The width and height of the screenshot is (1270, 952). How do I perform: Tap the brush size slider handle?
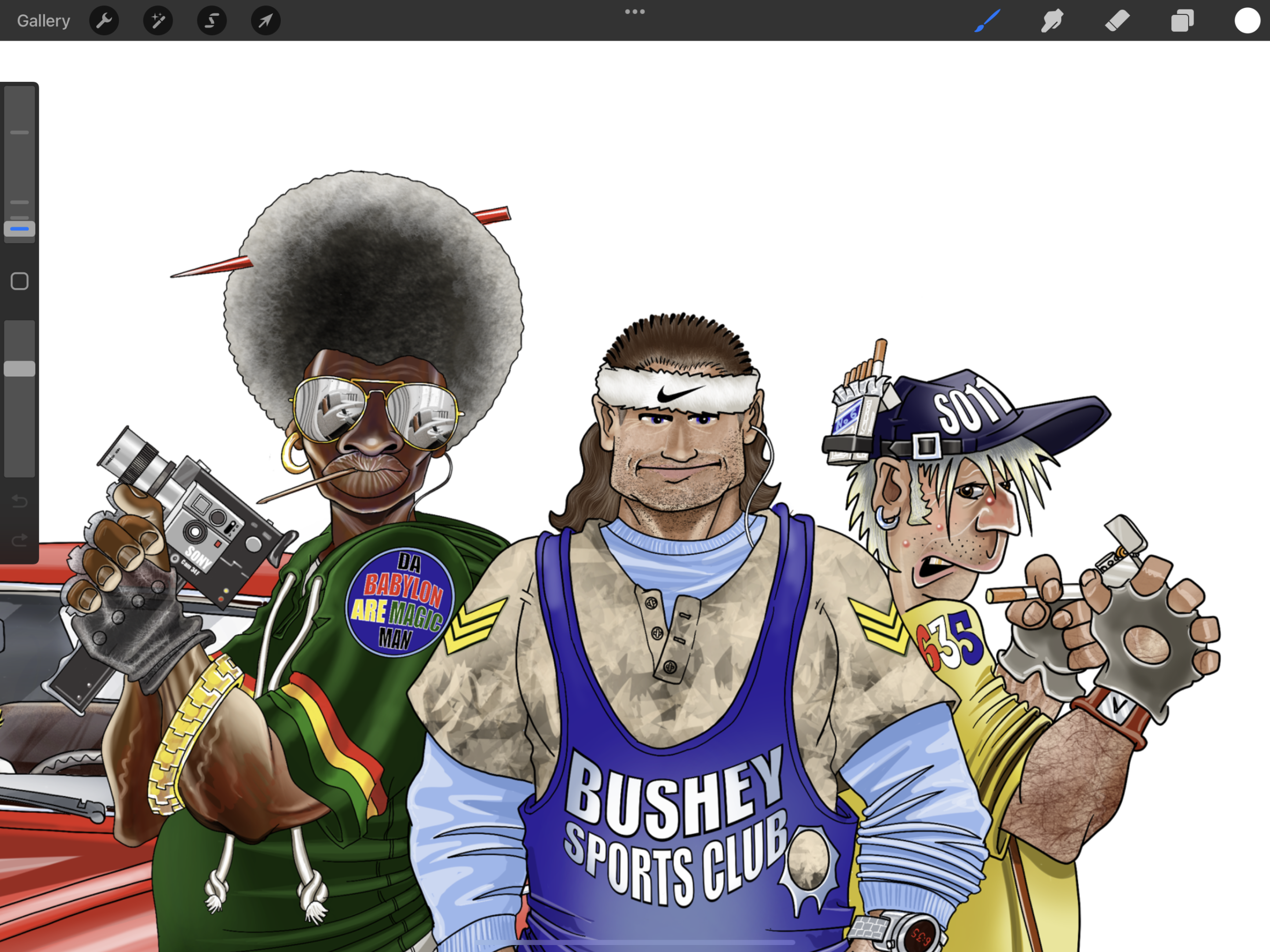pyautogui.click(x=19, y=229)
